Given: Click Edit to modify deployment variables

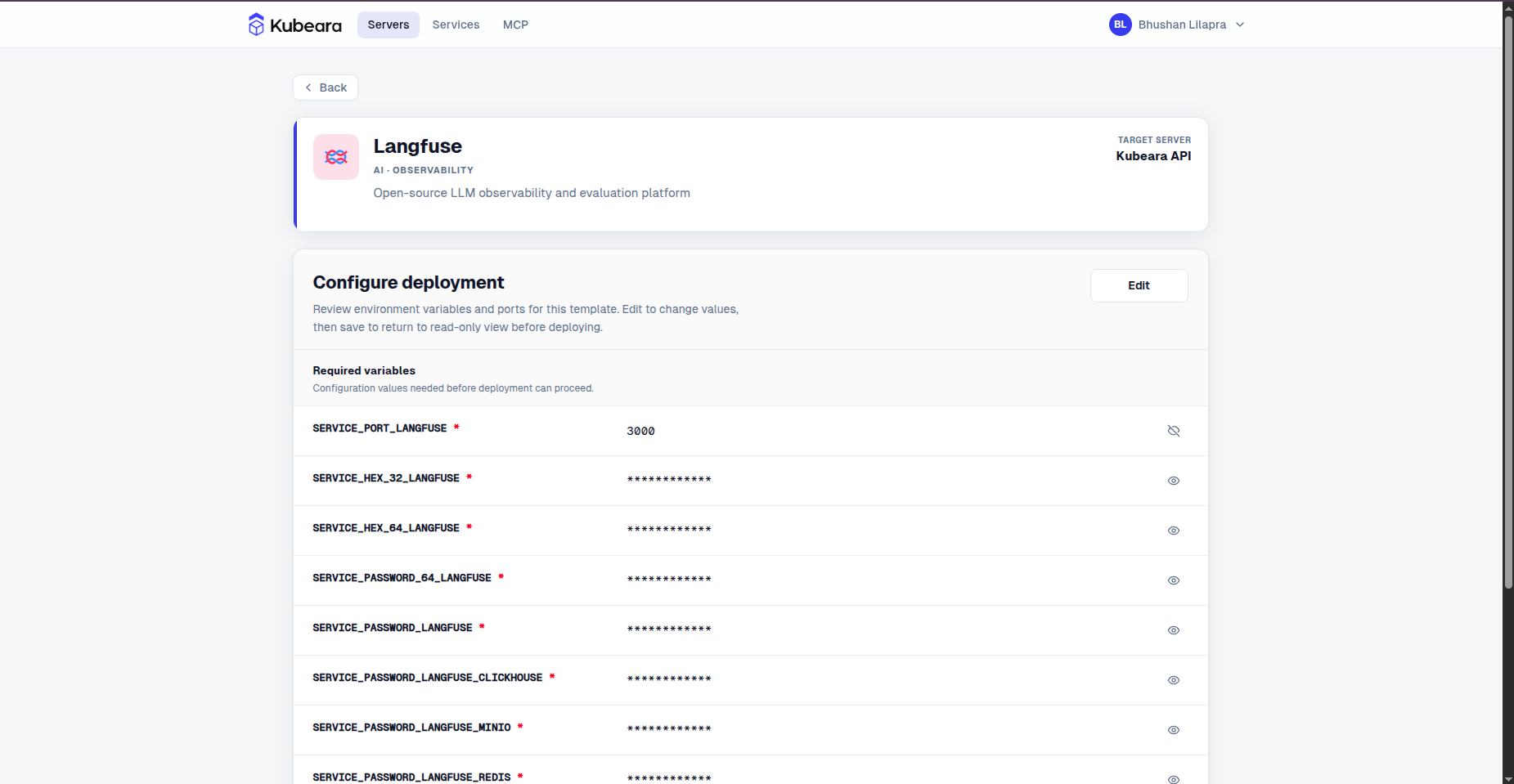Looking at the screenshot, I should click(x=1139, y=285).
